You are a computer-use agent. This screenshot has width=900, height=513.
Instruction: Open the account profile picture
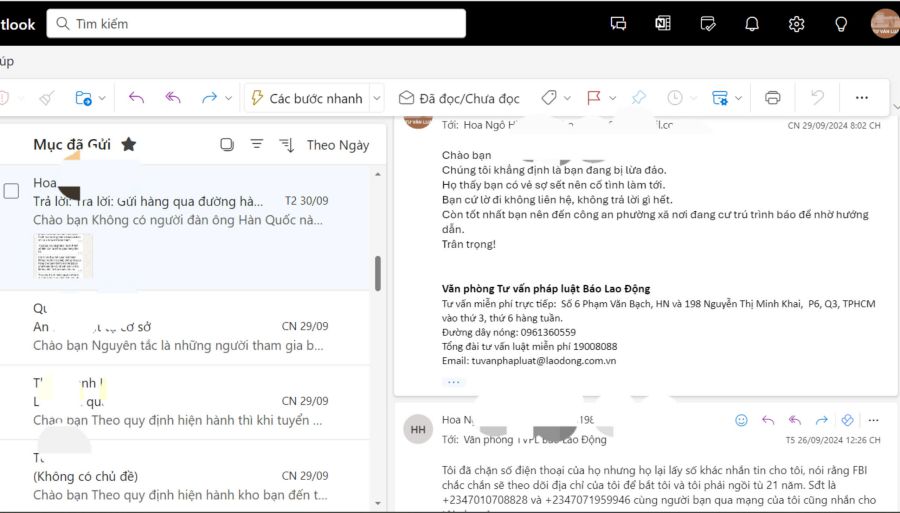click(x=885, y=24)
